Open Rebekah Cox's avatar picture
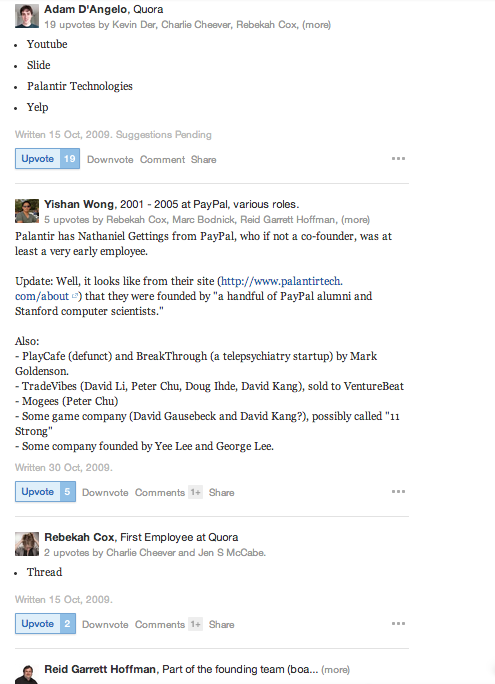495x684 pixels. 27,544
